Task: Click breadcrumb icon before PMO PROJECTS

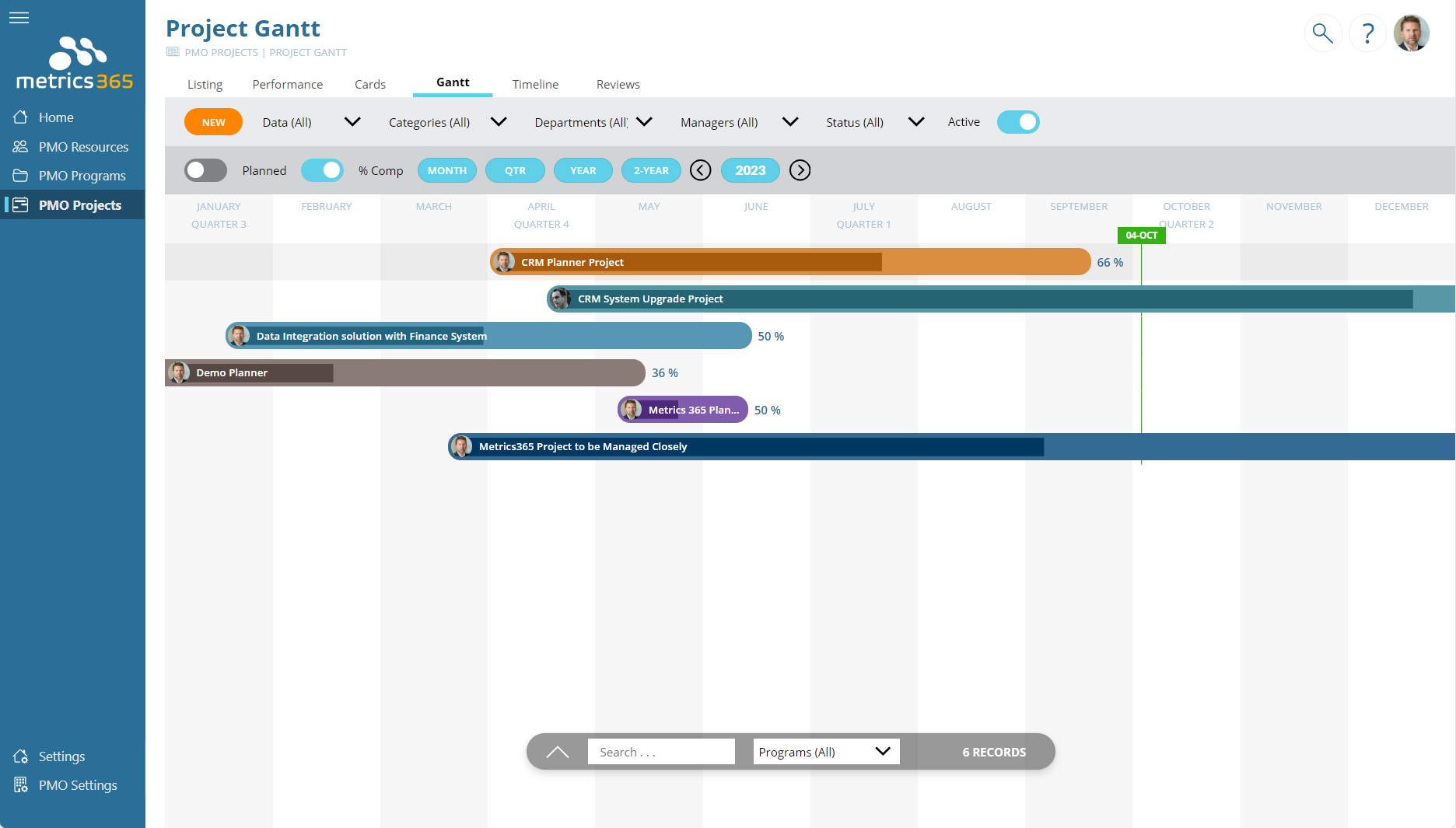Action: pyautogui.click(x=173, y=52)
